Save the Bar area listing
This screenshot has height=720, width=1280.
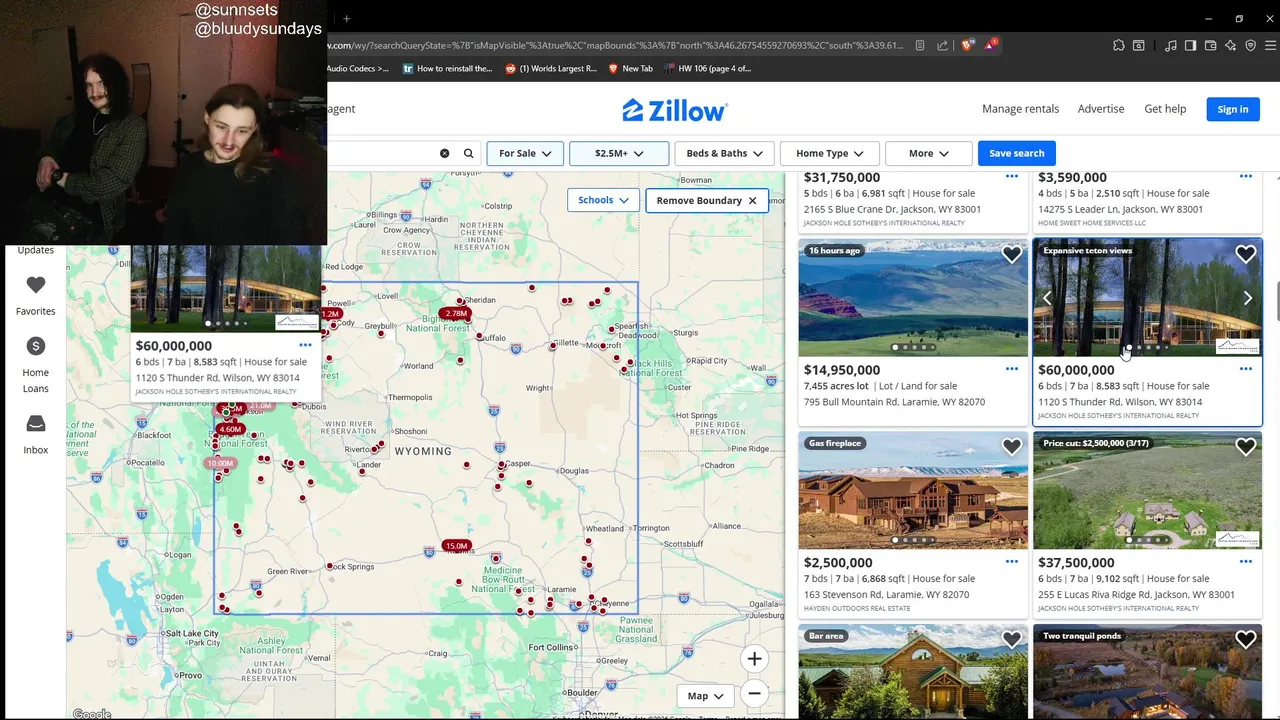(x=1011, y=640)
